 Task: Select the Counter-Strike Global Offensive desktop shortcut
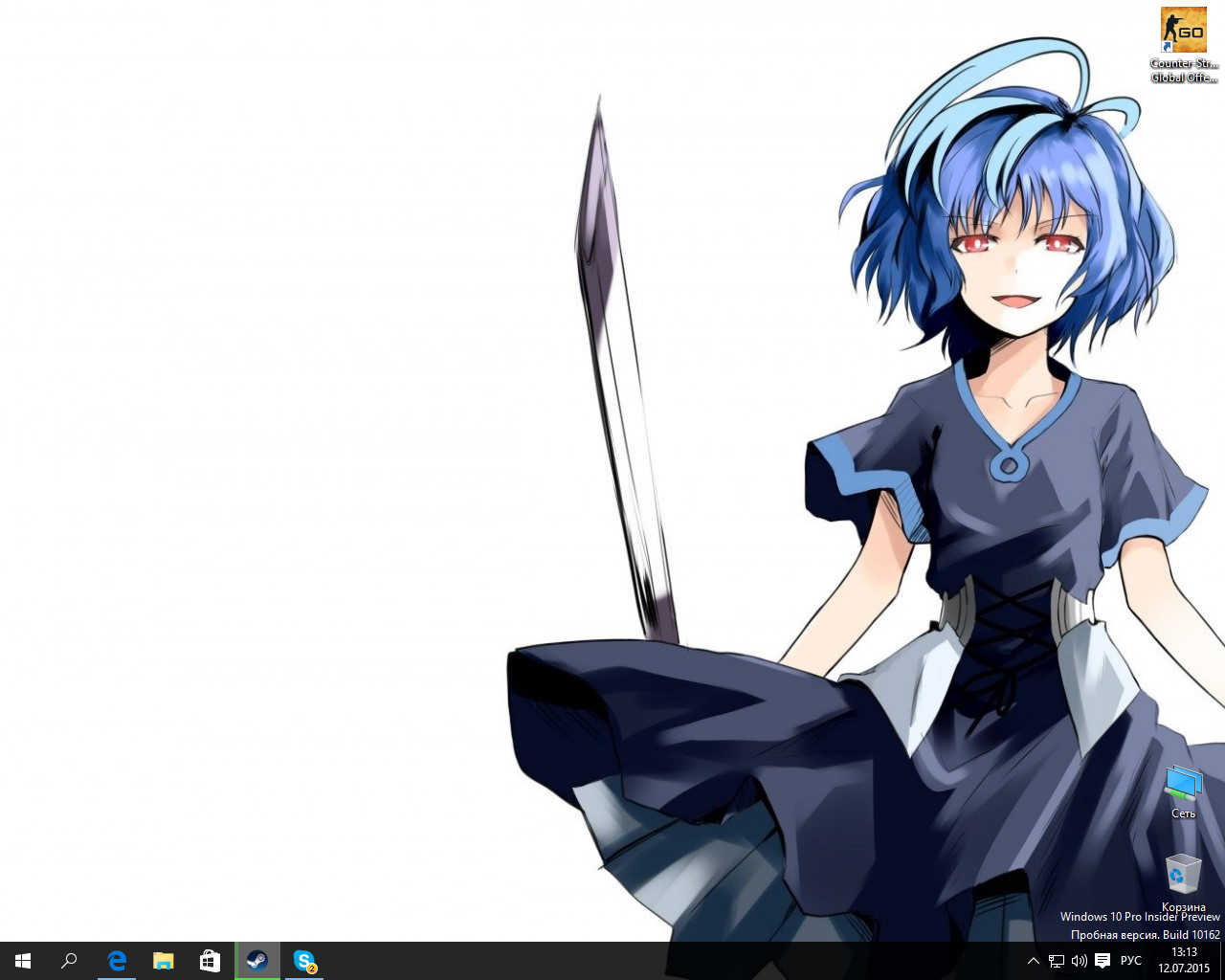[x=1184, y=45]
